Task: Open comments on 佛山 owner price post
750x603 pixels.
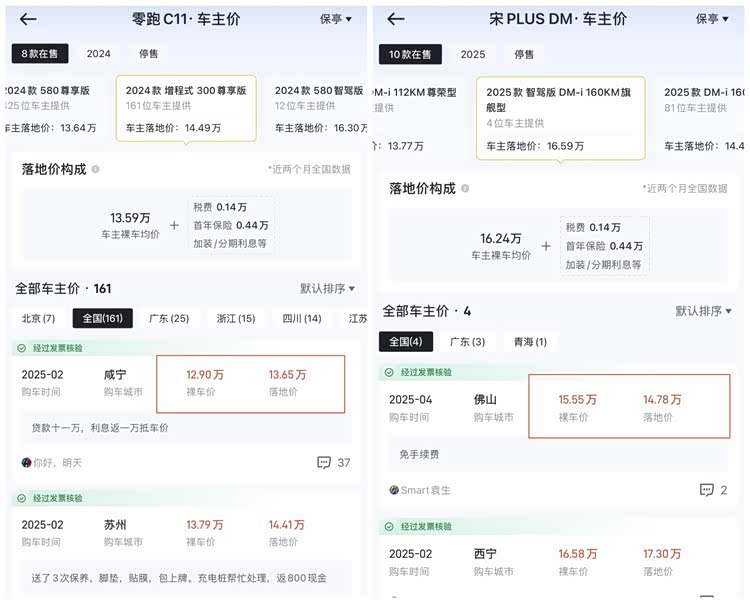Action: click(x=713, y=490)
